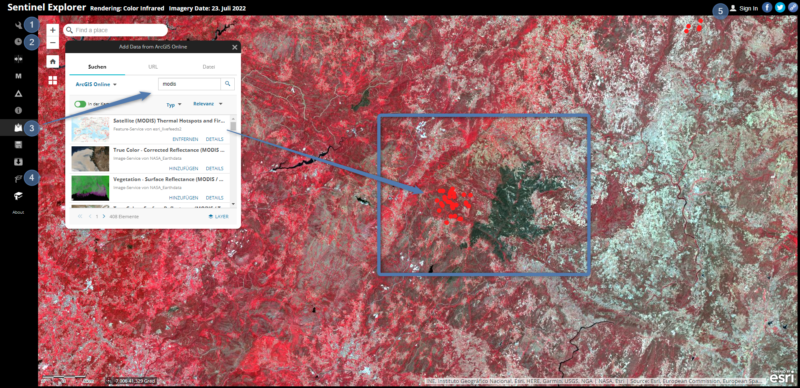Open the time selector clock tool

[19, 42]
